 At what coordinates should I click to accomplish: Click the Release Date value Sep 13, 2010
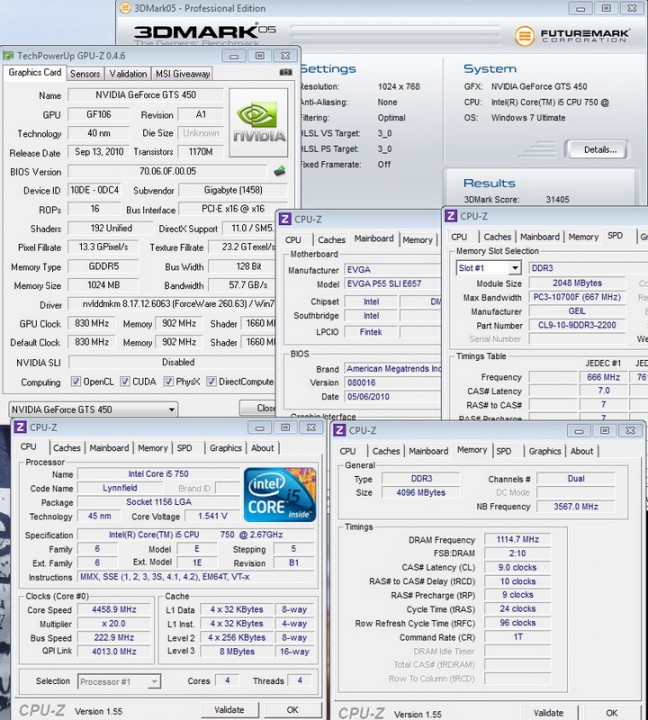click(x=99, y=152)
